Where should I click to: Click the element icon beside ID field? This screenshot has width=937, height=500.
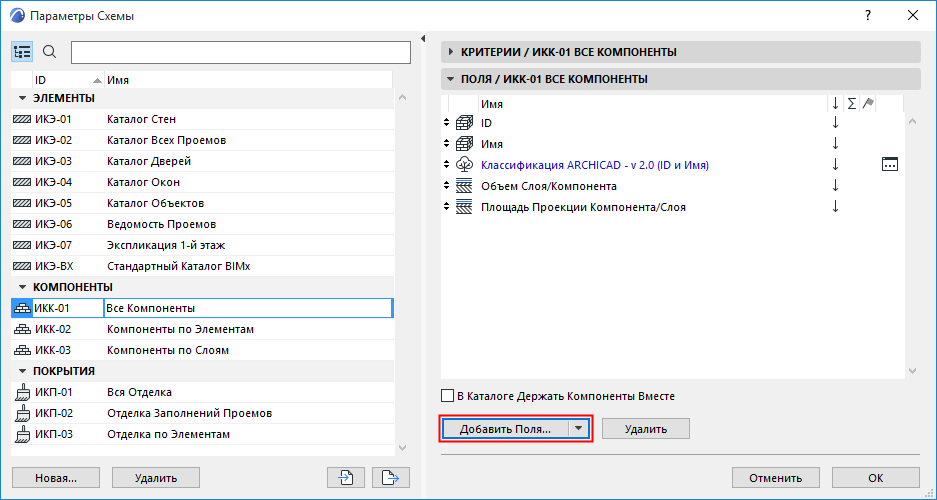(x=464, y=123)
